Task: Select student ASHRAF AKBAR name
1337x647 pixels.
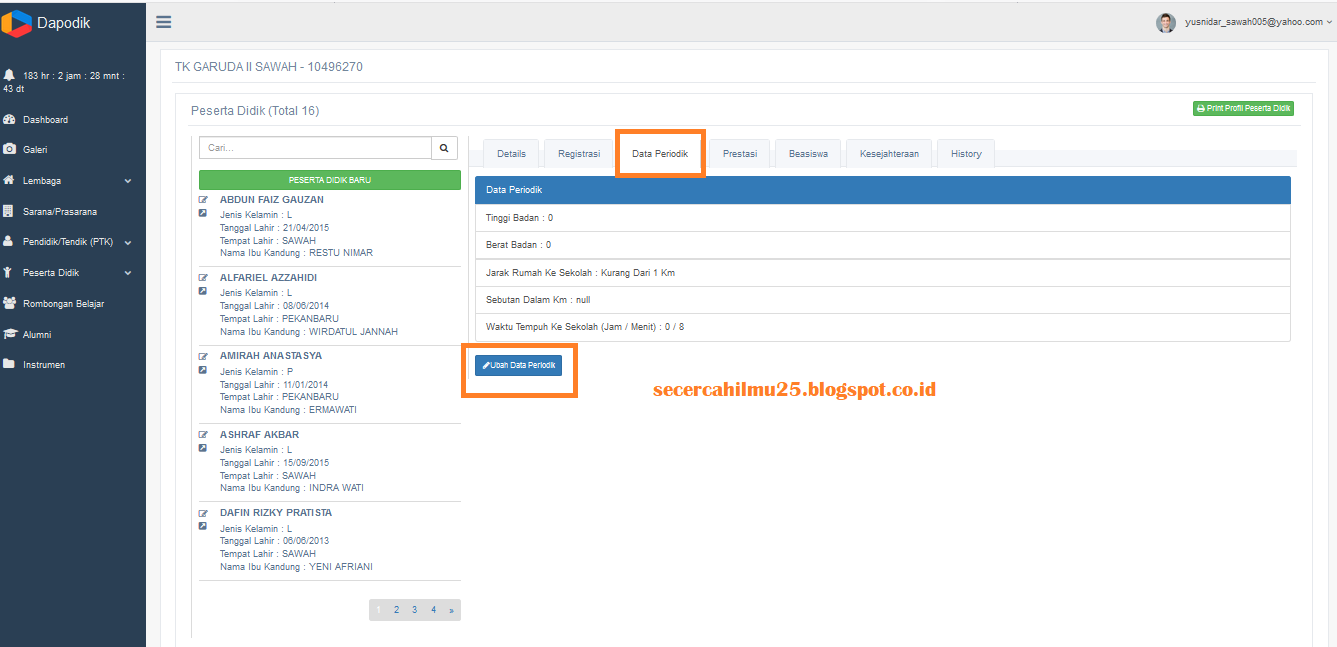Action: tap(259, 434)
